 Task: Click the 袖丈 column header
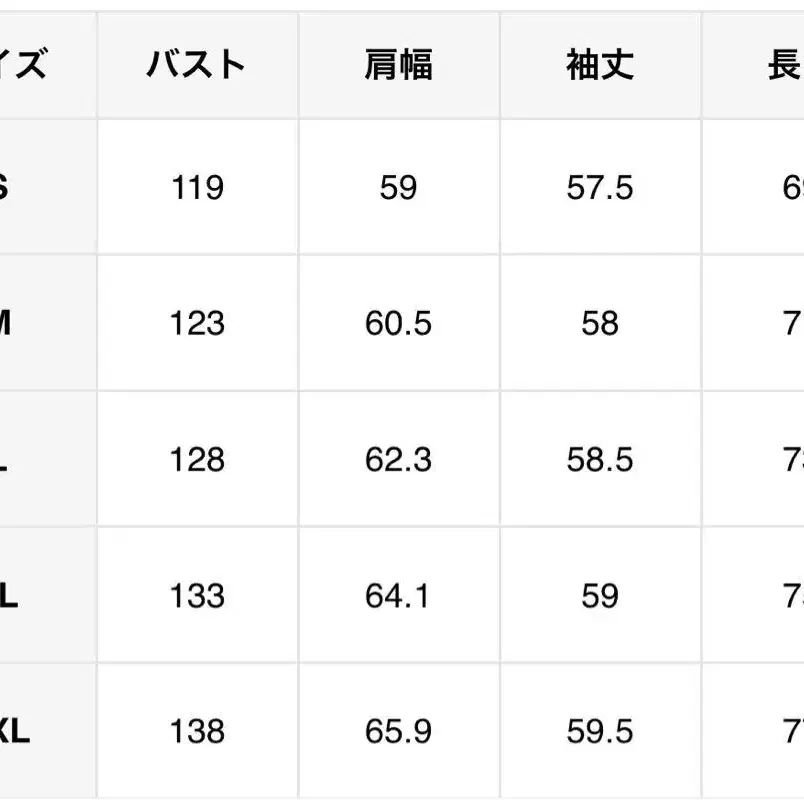coord(600,66)
